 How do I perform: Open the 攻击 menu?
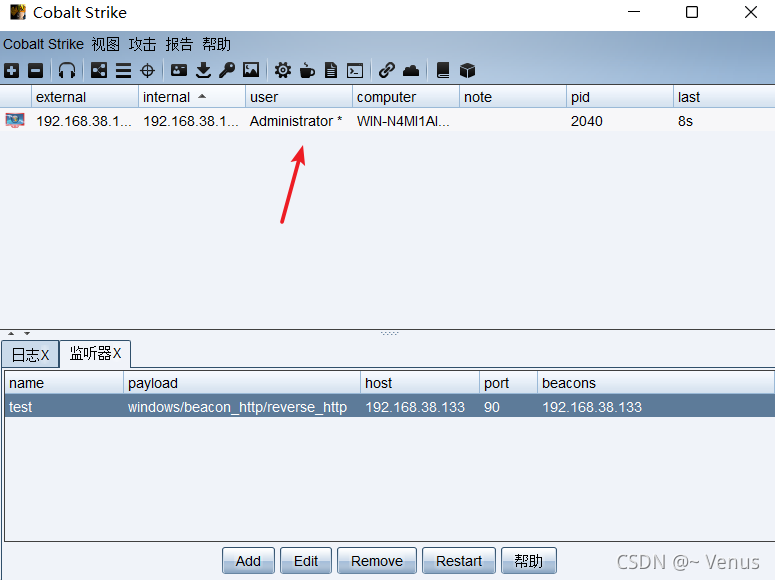142,45
